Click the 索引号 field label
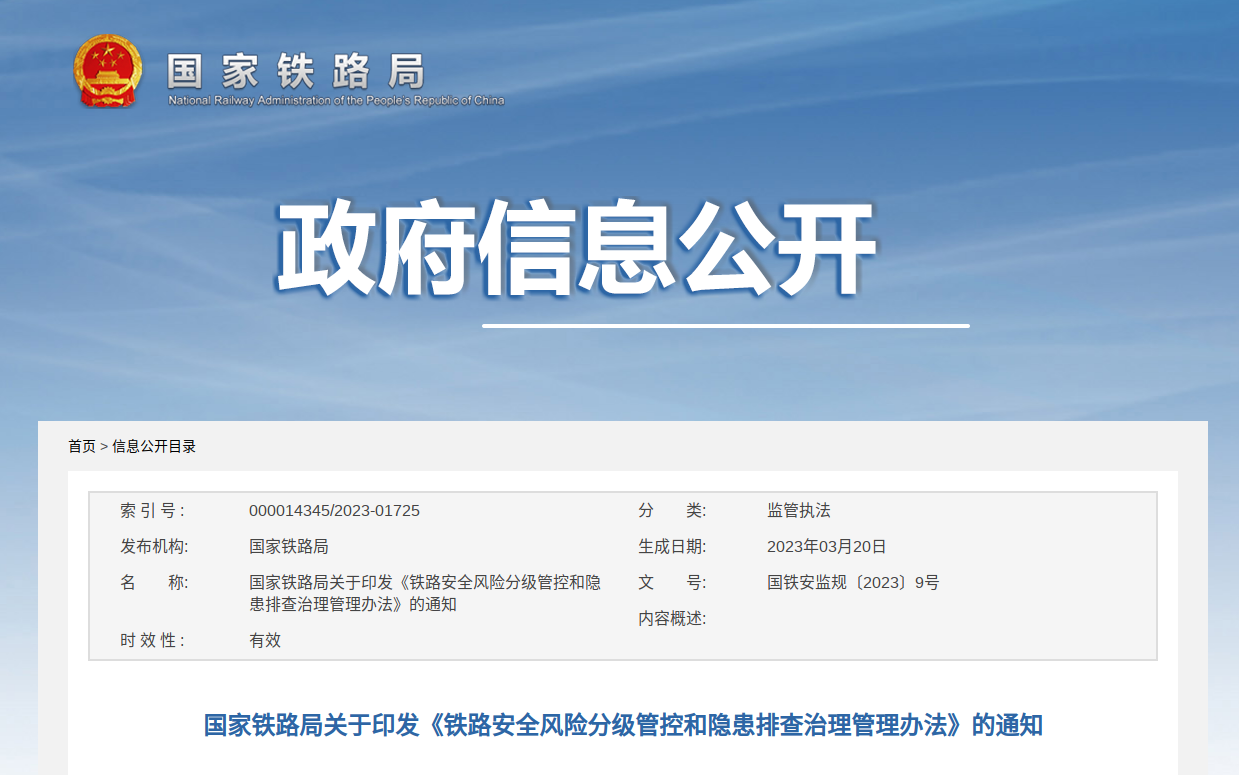This screenshot has width=1239, height=775. [x=152, y=511]
